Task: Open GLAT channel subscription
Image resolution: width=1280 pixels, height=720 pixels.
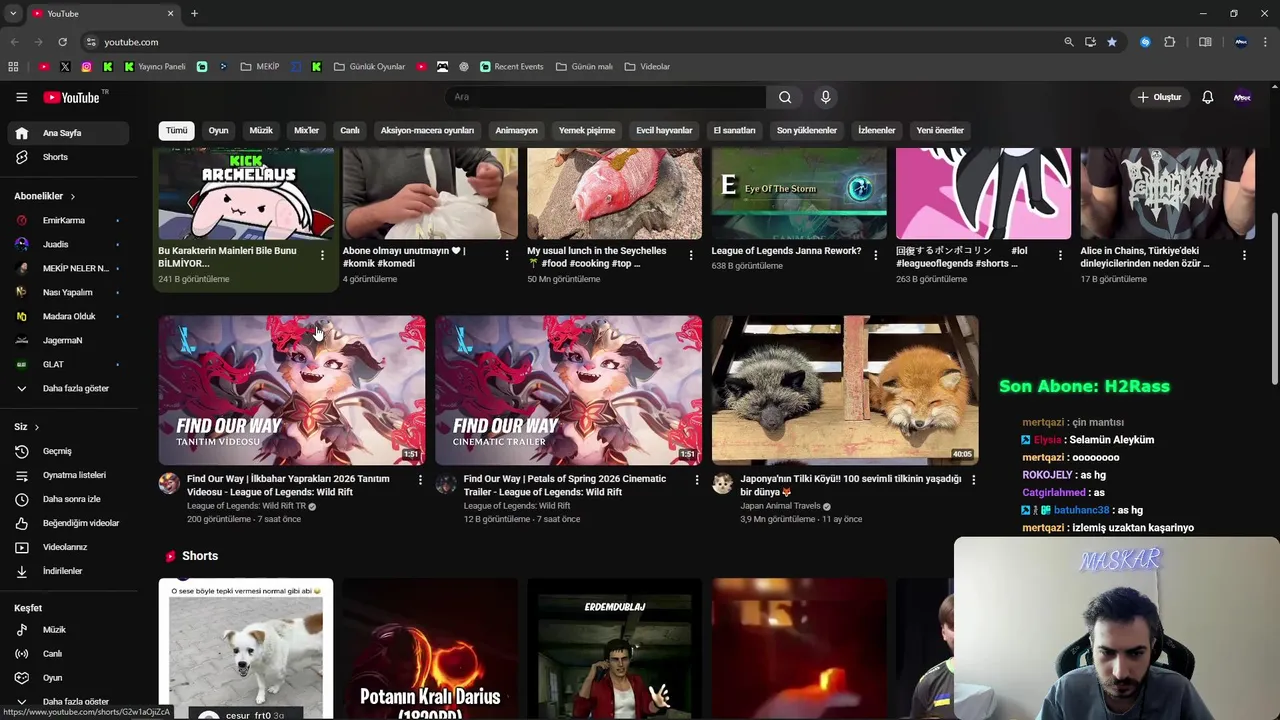Action: (x=68, y=364)
